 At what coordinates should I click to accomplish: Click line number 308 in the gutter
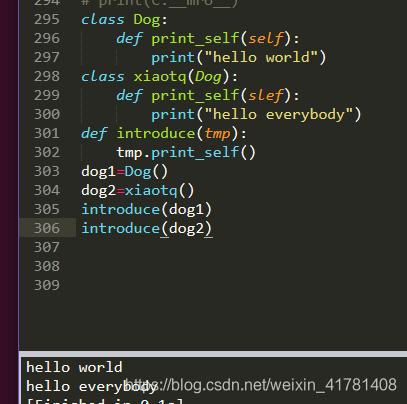tap(47, 266)
